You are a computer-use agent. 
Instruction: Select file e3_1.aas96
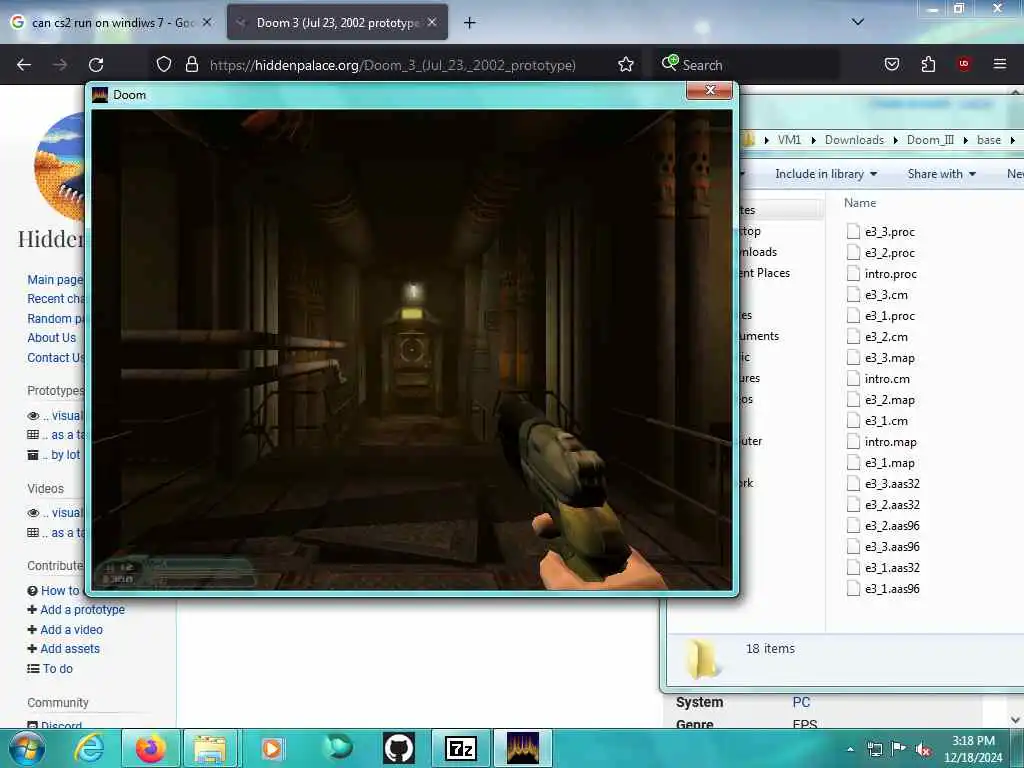pos(892,588)
